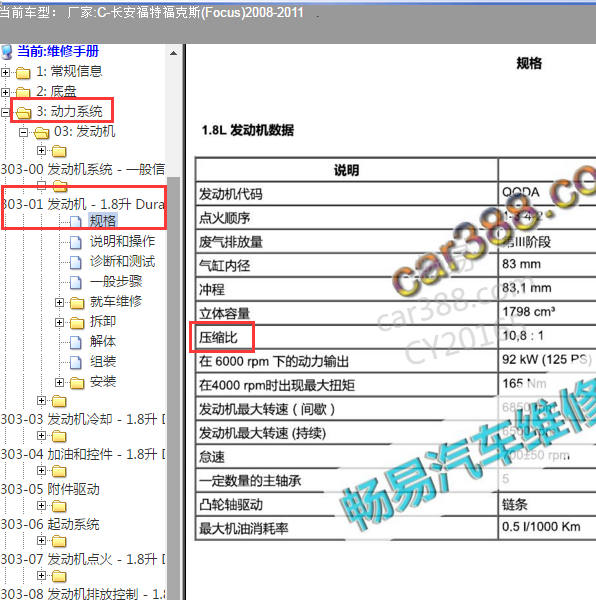Image resolution: width=596 pixels, height=600 pixels.
Task: Click the 1: 常规信息 folder icon
Action: click(23, 72)
